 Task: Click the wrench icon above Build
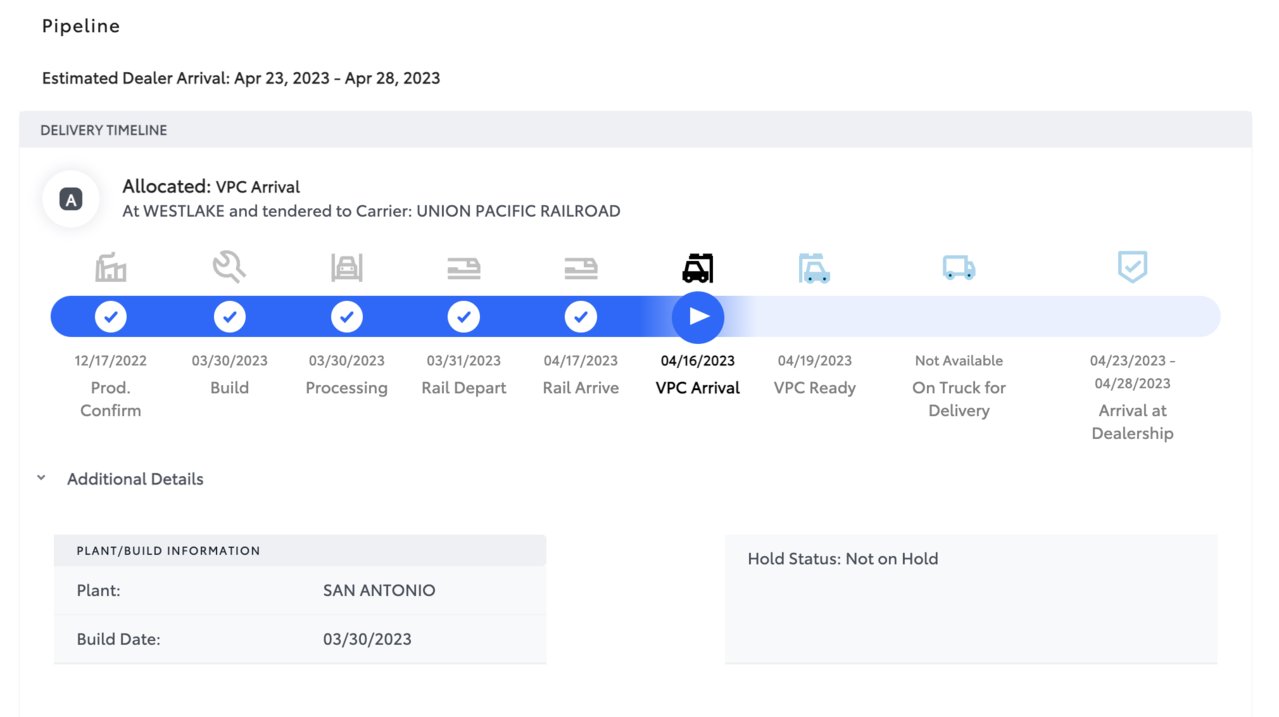(x=229, y=267)
